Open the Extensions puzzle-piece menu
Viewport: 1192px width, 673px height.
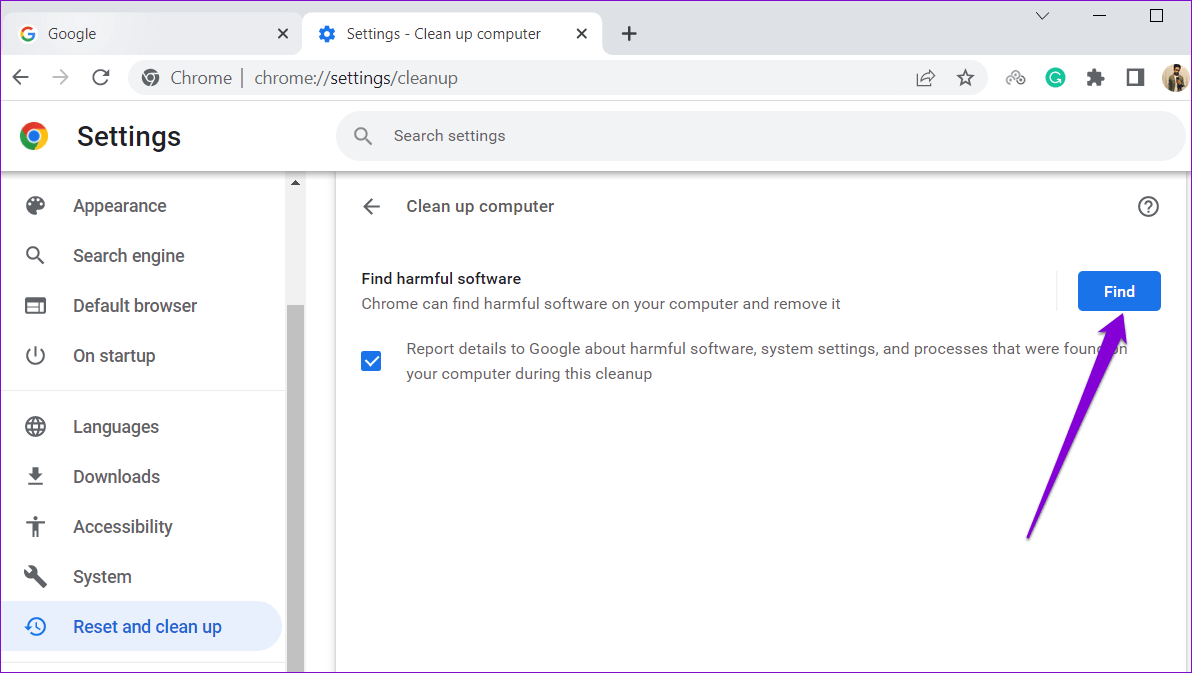coord(1095,77)
